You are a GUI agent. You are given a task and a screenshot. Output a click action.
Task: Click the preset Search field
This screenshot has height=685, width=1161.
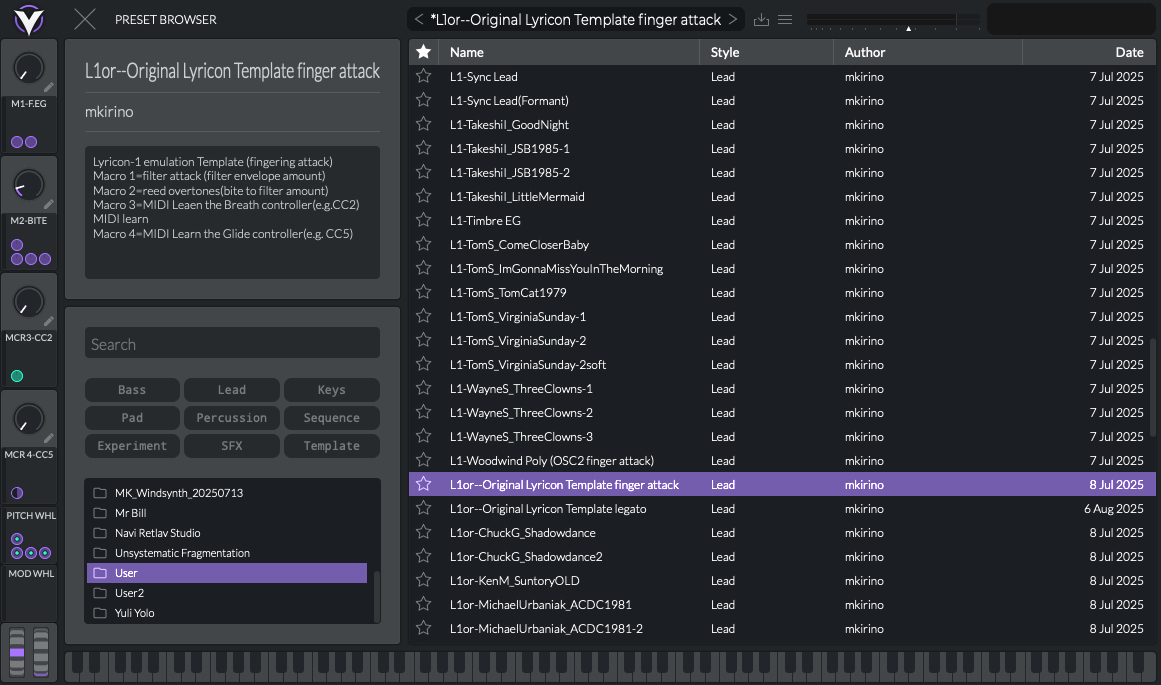tap(232, 343)
